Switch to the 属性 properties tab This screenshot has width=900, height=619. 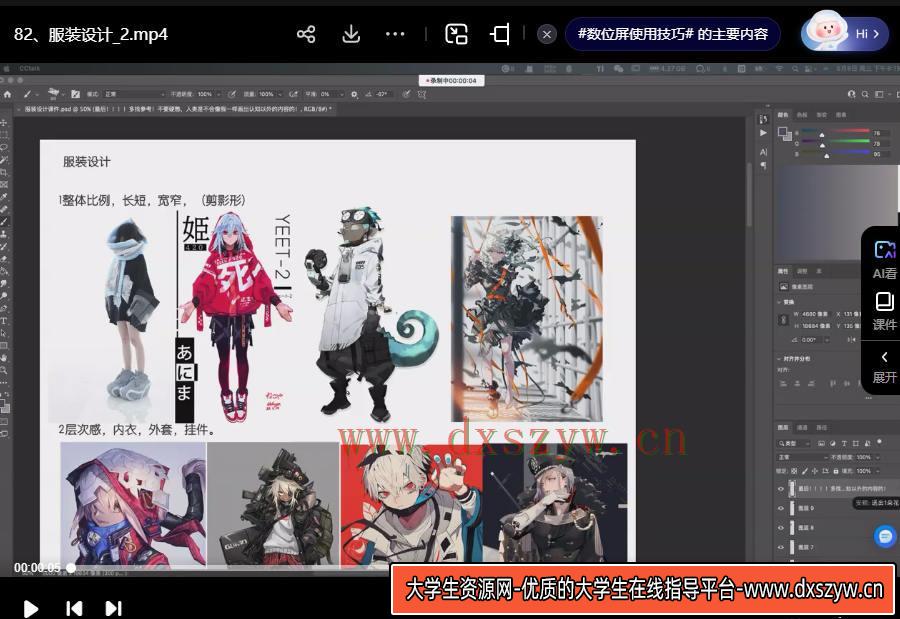click(783, 271)
